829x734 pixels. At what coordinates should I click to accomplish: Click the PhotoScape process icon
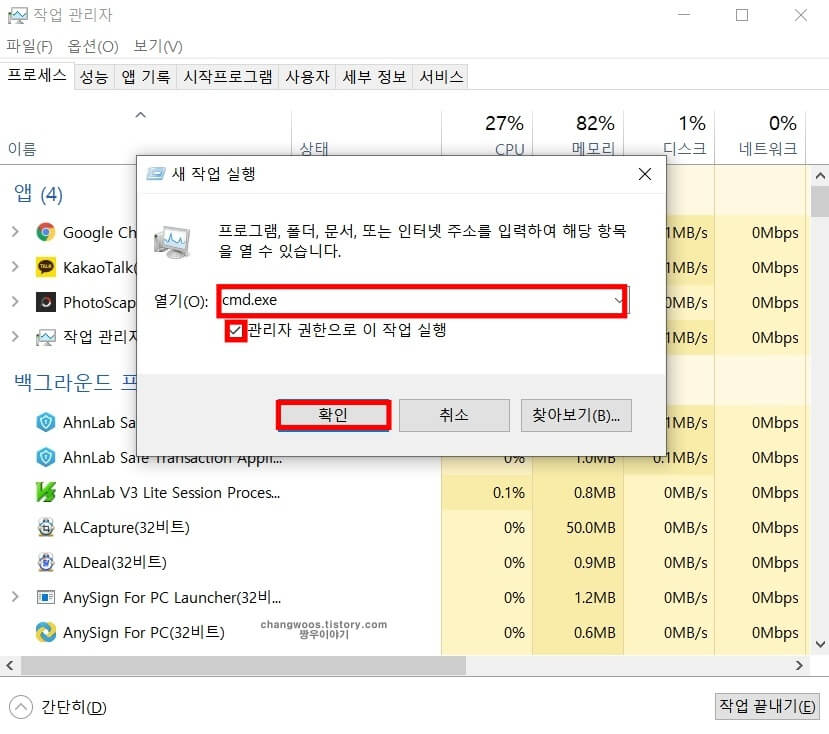pyautogui.click(x=44, y=302)
